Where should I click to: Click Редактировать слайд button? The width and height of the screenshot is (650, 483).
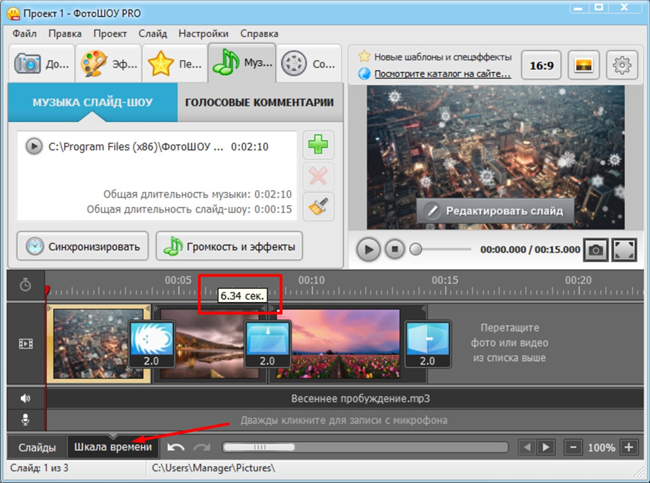coord(495,211)
